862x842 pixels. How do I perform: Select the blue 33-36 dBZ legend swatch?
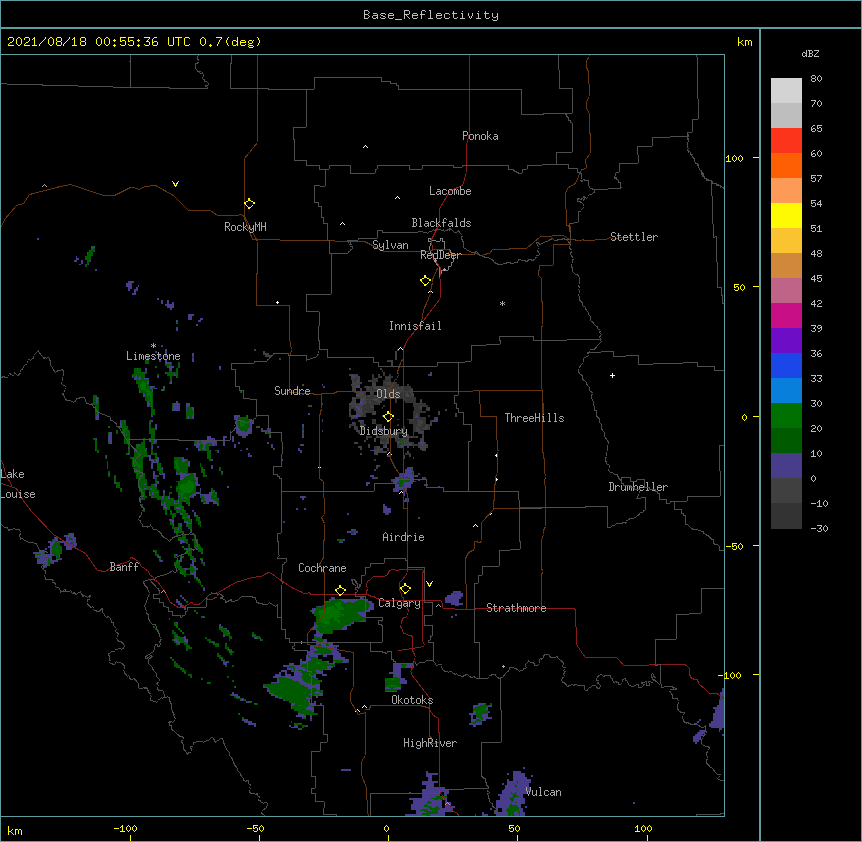coord(786,366)
